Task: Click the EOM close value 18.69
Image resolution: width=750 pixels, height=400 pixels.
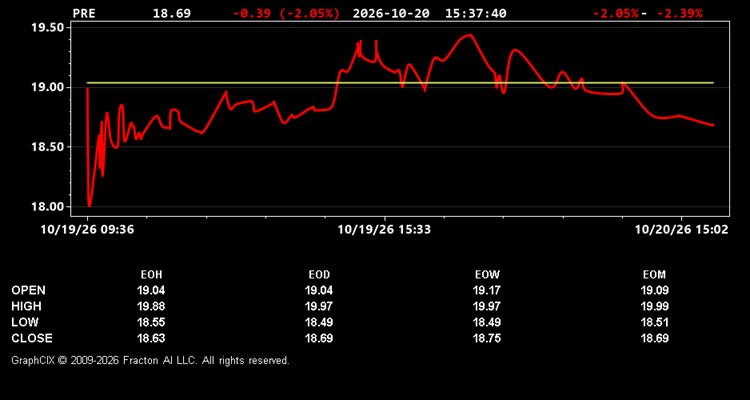Action: coord(654,338)
